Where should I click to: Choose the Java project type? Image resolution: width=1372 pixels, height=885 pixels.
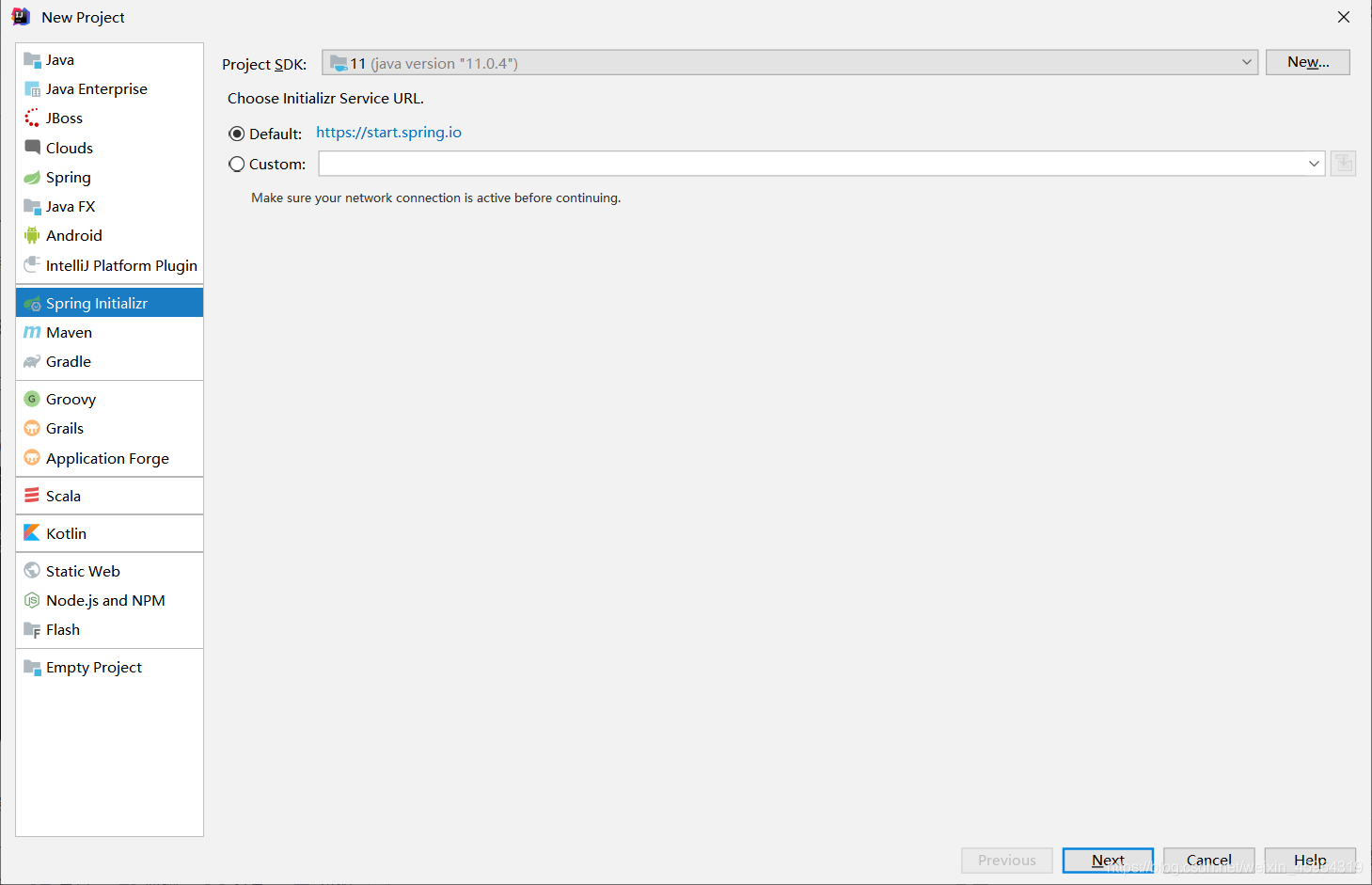coord(109,60)
